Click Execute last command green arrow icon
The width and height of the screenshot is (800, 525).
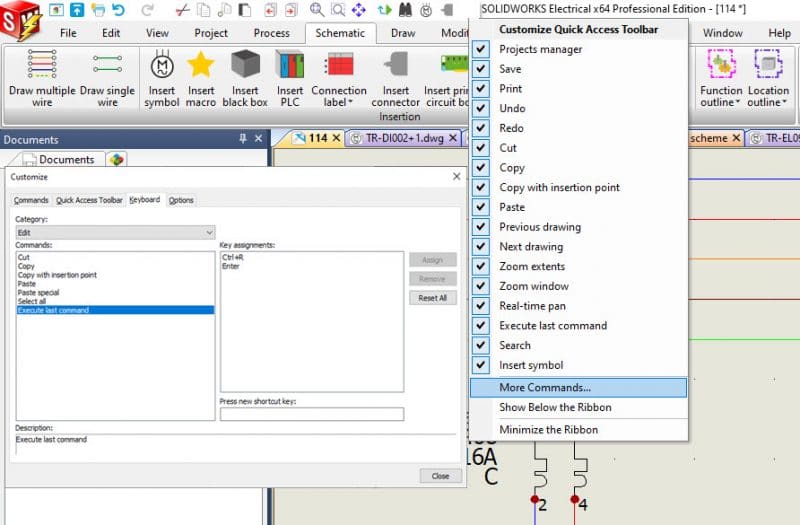click(384, 9)
